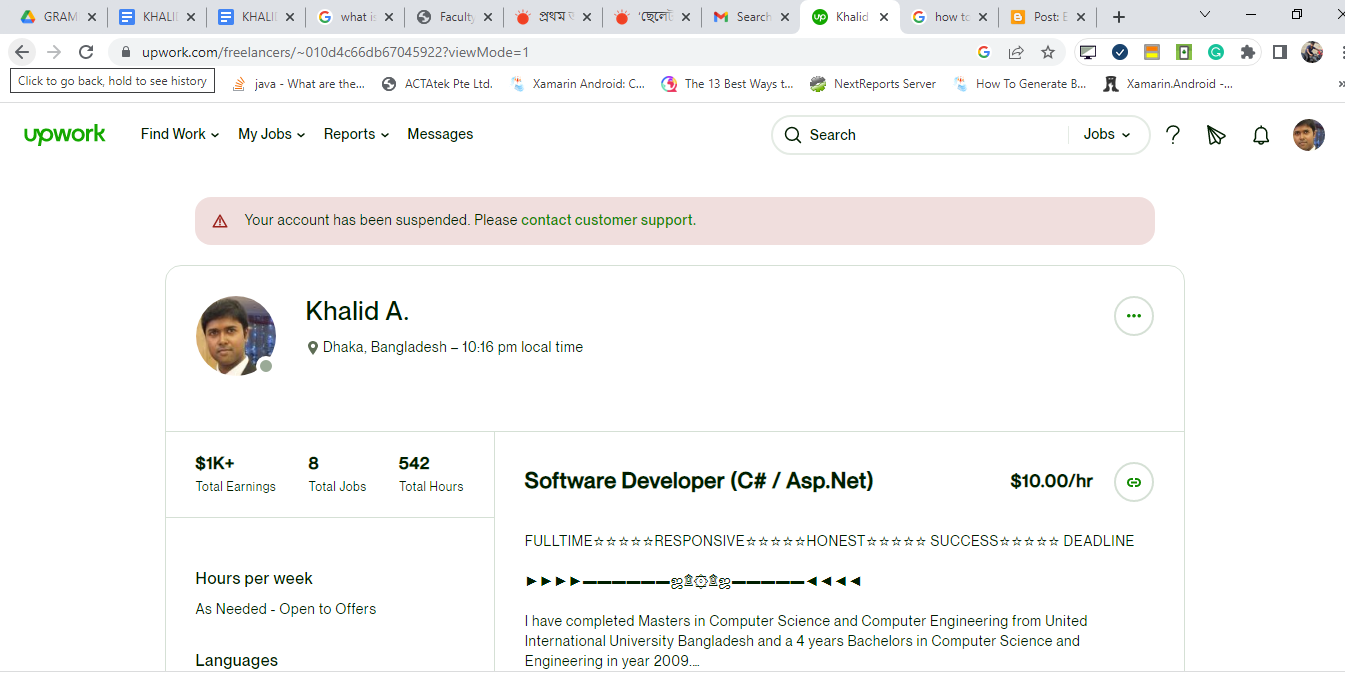Viewport: 1345px width, 676px height.
Task: Open NextReports Server bookmark
Action: point(874,84)
